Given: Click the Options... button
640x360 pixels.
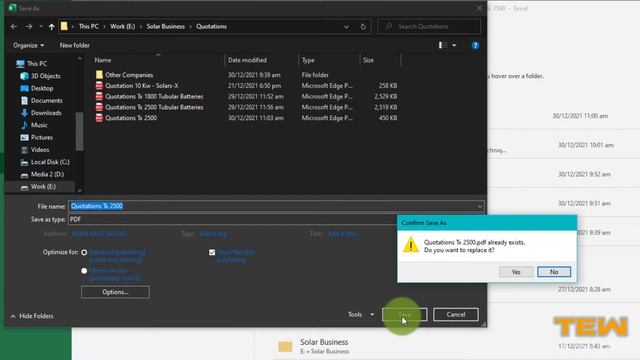Looking at the screenshot, I should (x=115, y=292).
